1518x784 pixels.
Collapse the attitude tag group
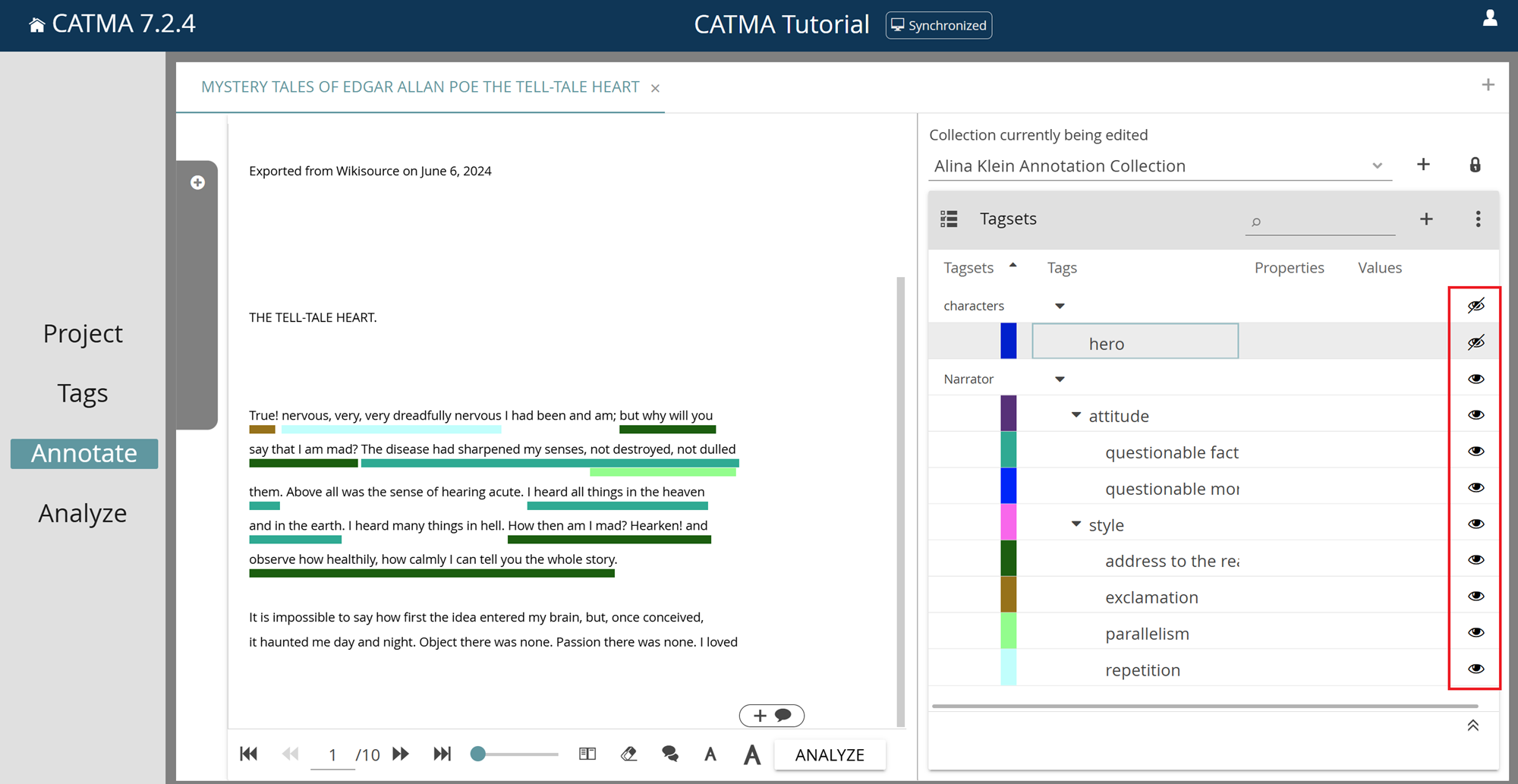[x=1076, y=414]
